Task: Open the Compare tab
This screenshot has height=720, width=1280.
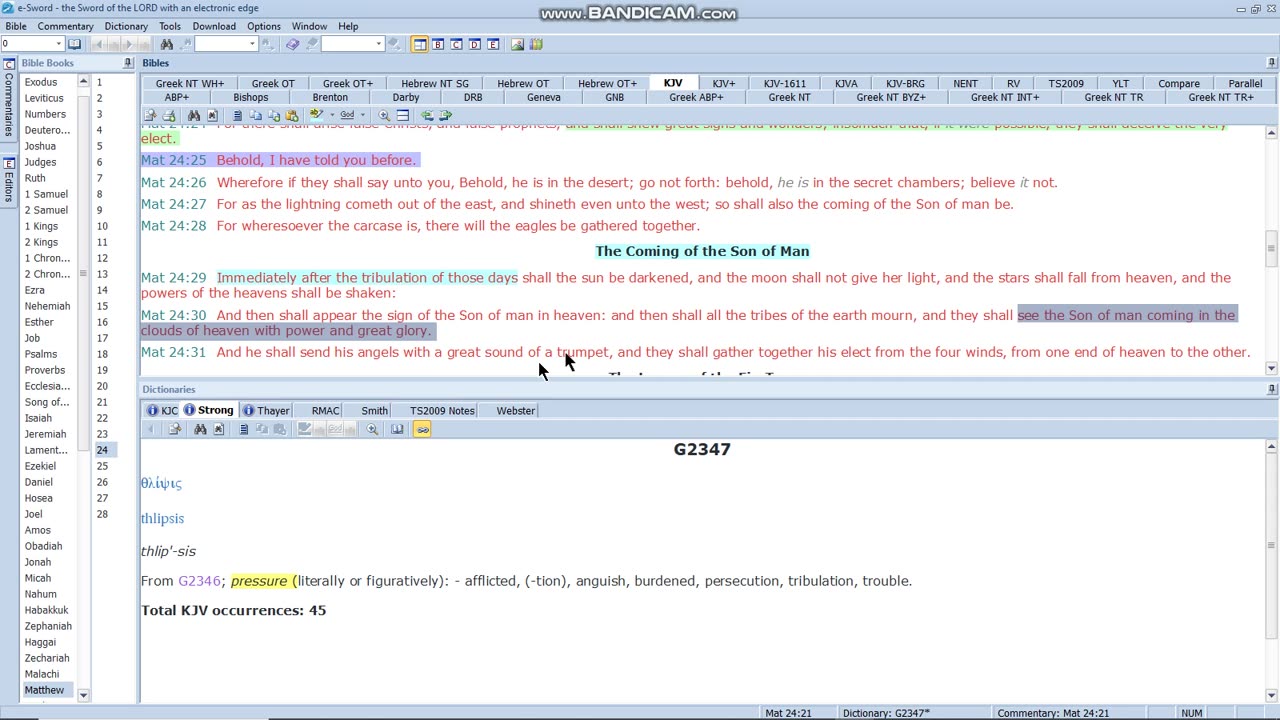Action: coord(1179,84)
